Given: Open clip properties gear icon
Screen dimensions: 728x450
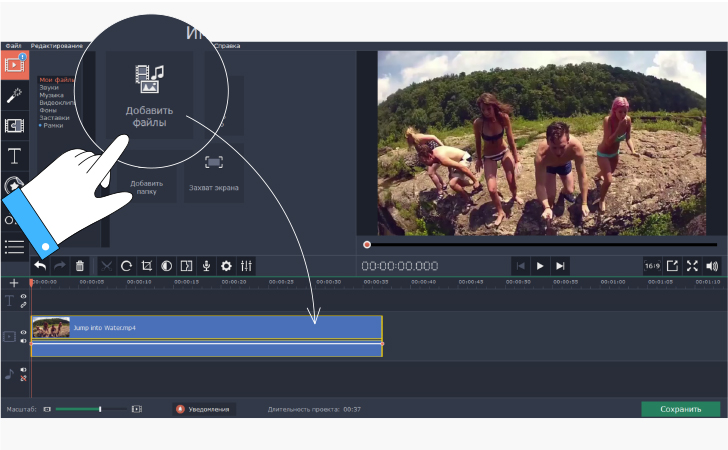Looking at the screenshot, I should pyautogui.click(x=226, y=266).
